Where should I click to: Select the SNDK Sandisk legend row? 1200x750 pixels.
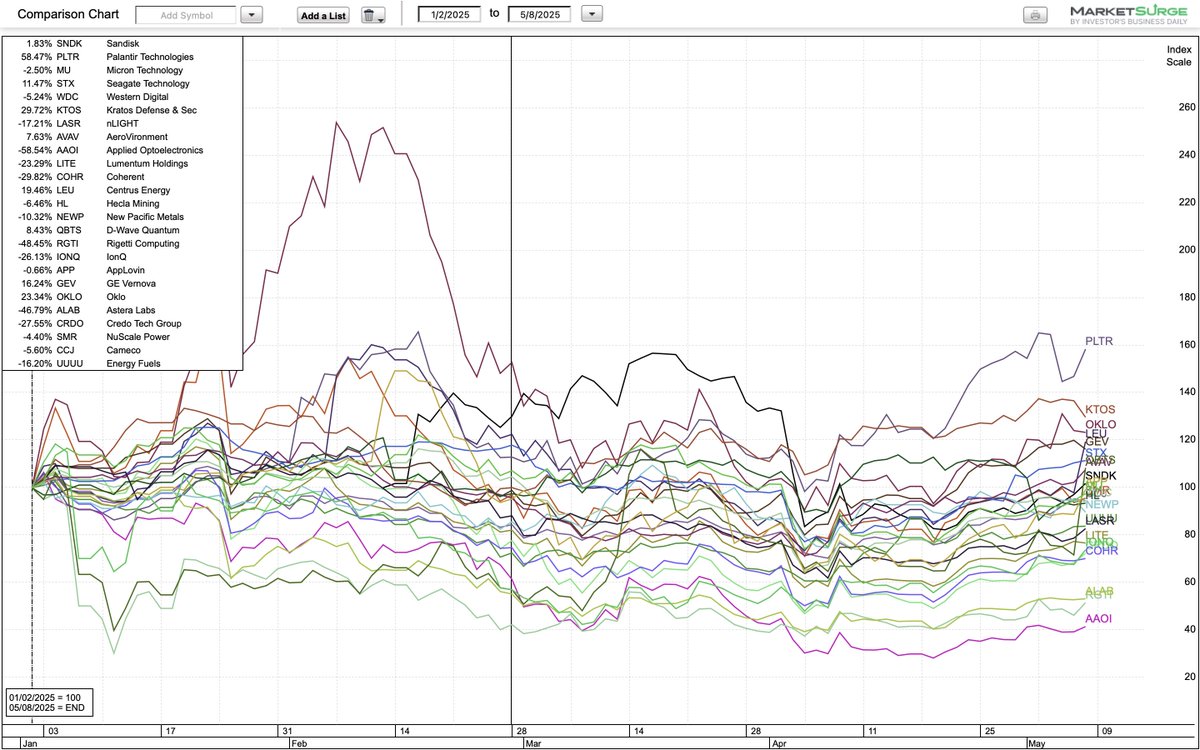121,44
